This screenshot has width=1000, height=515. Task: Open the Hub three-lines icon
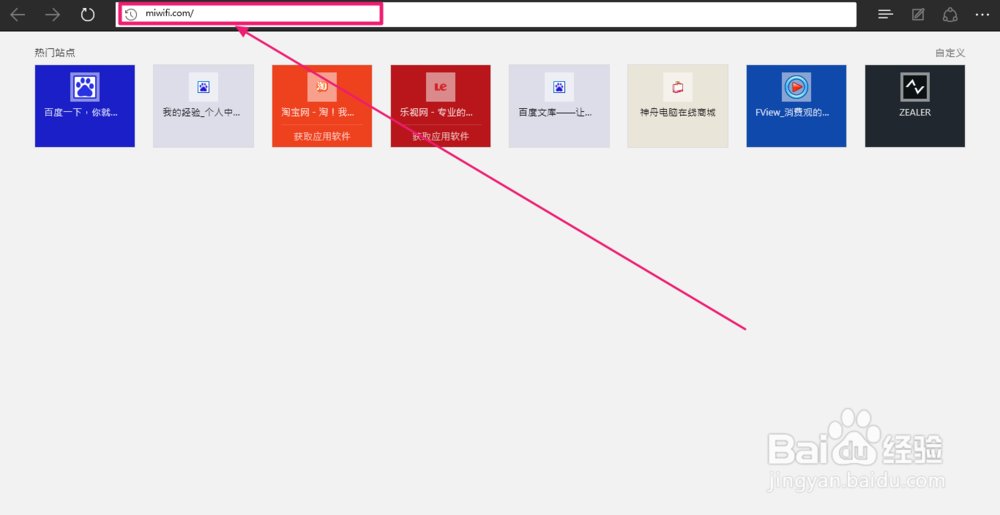[x=885, y=15]
